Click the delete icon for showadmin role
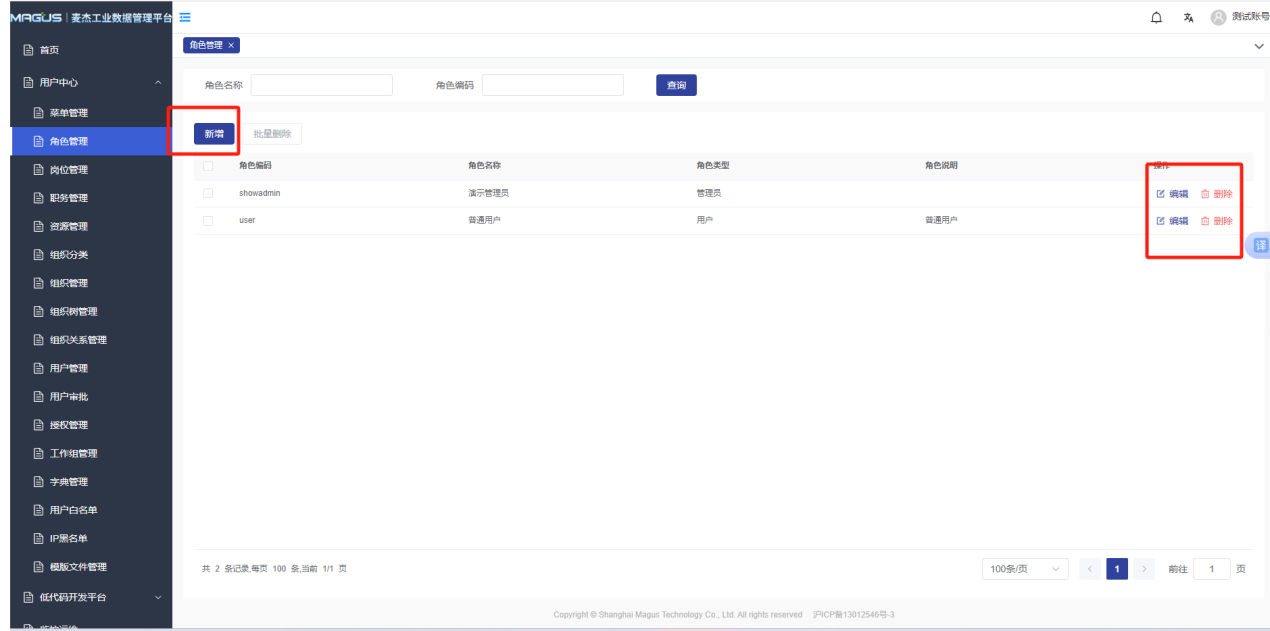 (x=1205, y=194)
